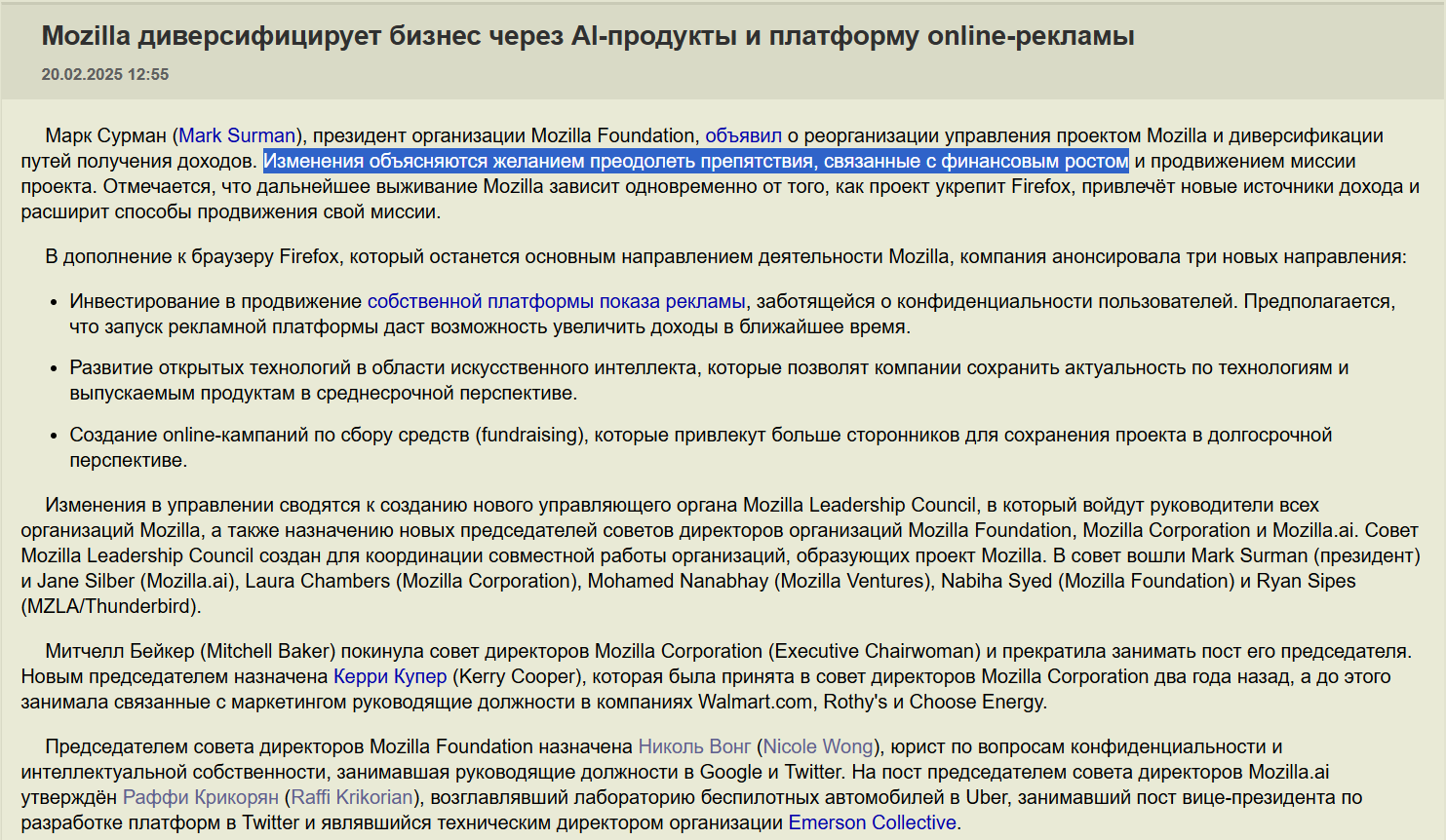The width and height of the screenshot is (1446, 840).
Task: Click the bullet text beginning "Инвестирование в продвижение"
Action: tap(732, 314)
